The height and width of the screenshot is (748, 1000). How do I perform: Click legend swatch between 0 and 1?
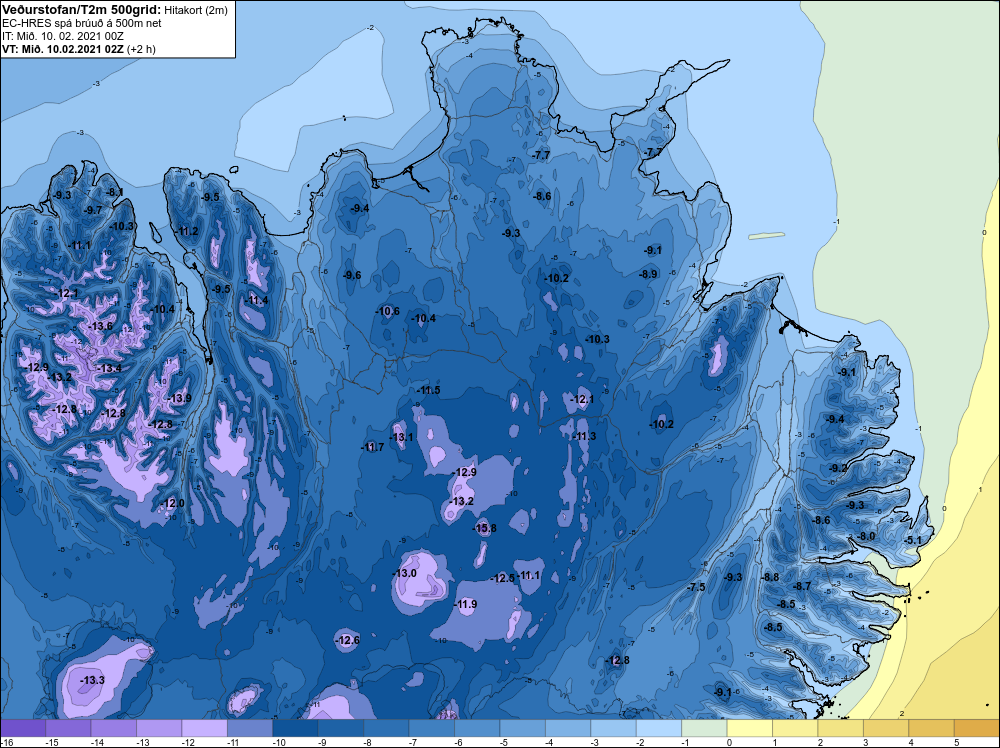(750, 728)
